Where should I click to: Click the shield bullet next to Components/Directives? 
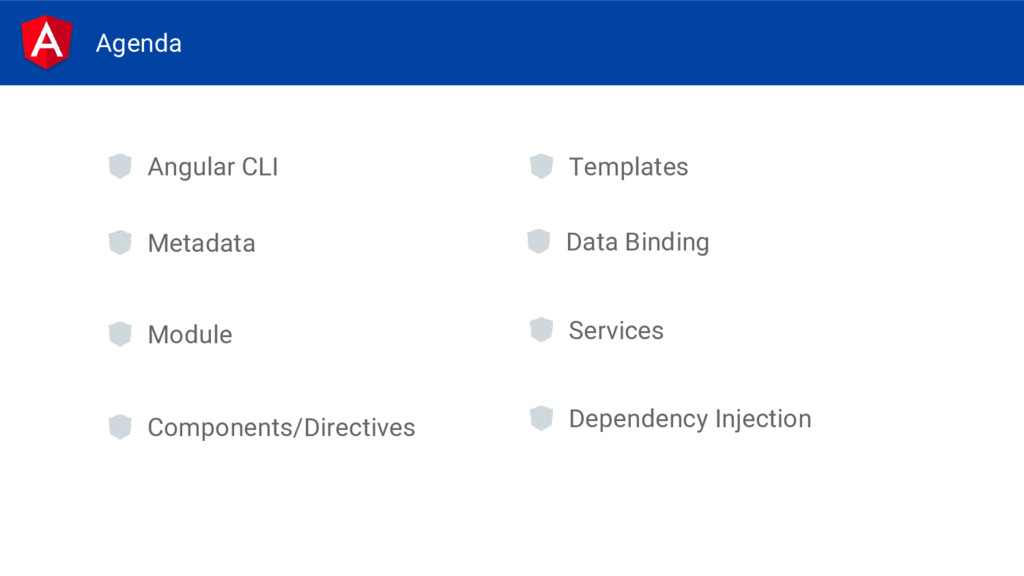click(120, 427)
